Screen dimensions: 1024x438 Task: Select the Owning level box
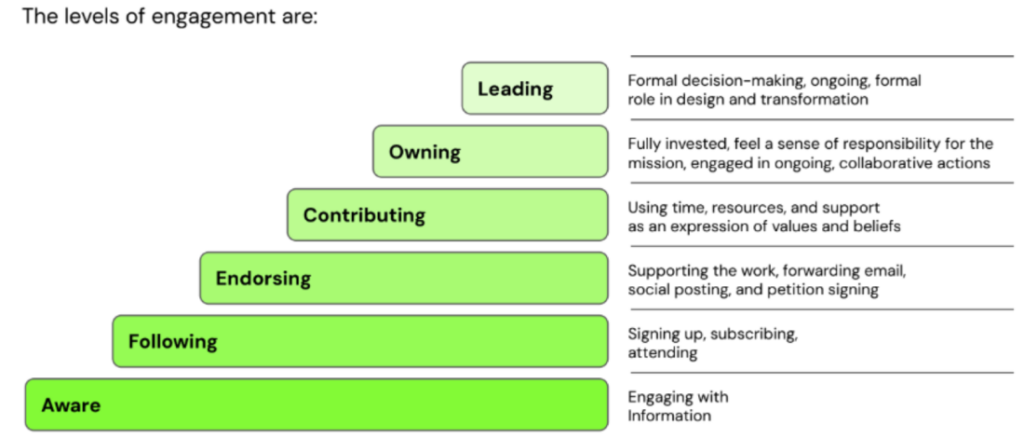490,152
